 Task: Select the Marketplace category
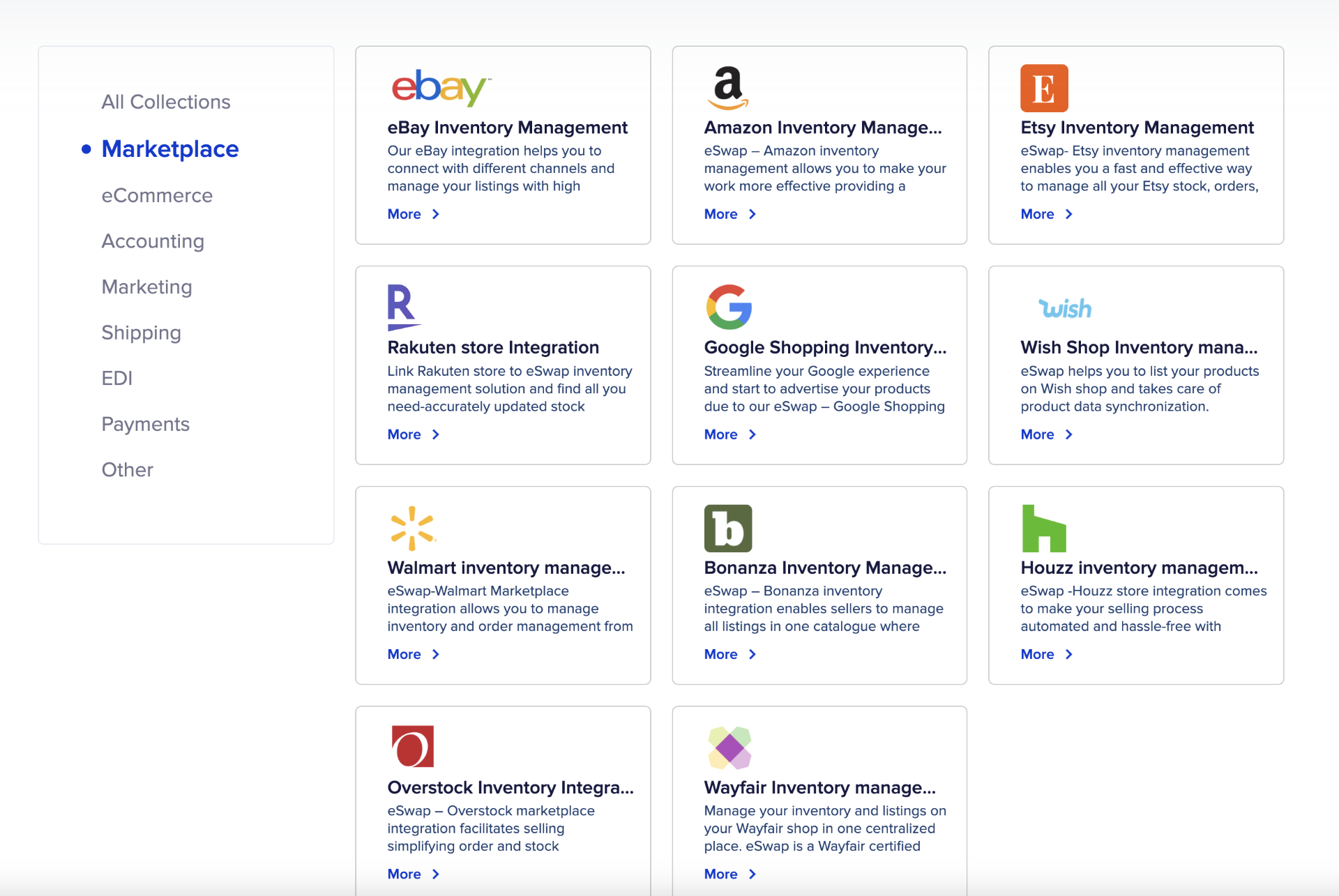click(170, 149)
